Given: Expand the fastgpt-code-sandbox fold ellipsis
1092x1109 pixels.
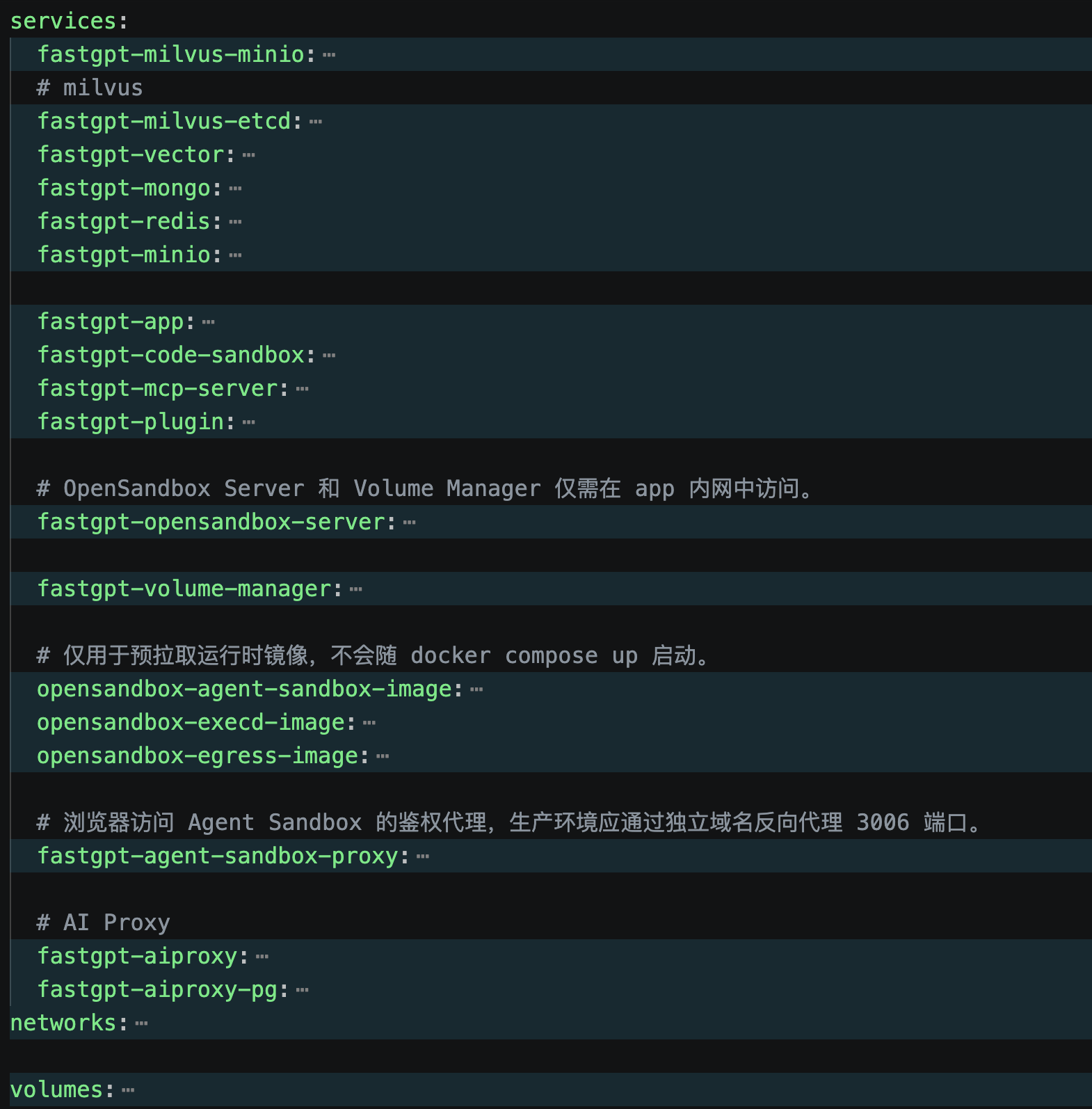Looking at the screenshot, I should click(x=329, y=356).
